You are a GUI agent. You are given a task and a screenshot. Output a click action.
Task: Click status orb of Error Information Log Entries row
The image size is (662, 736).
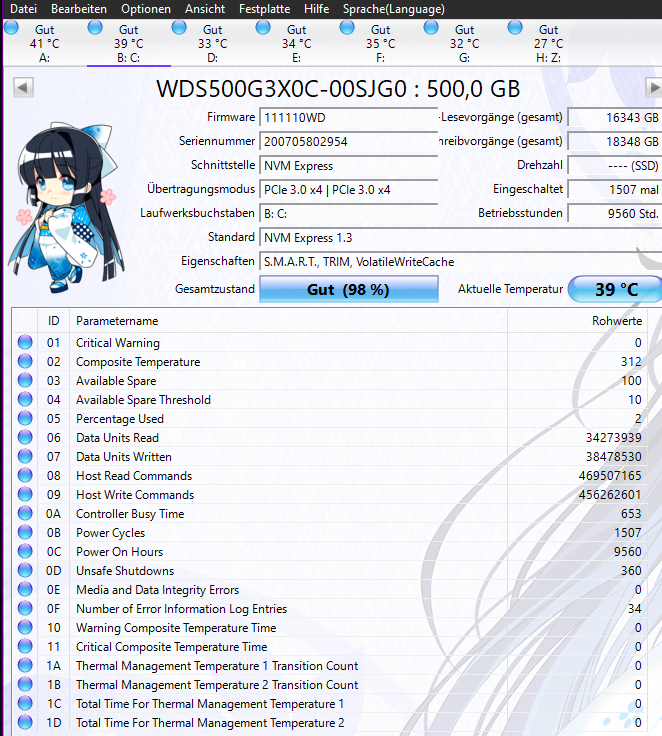pyautogui.click(x=25, y=608)
